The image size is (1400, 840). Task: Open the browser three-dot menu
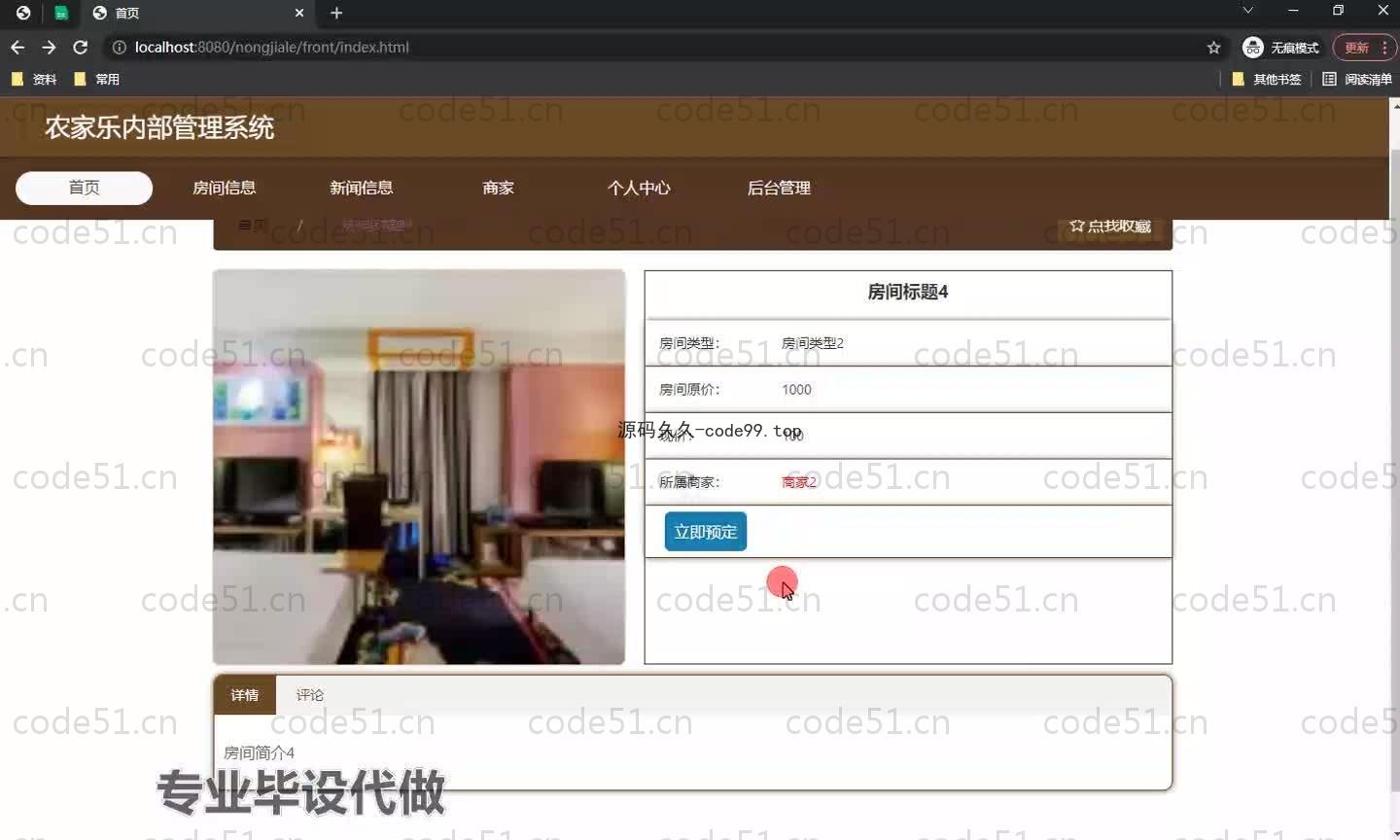click(x=1385, y=47)
